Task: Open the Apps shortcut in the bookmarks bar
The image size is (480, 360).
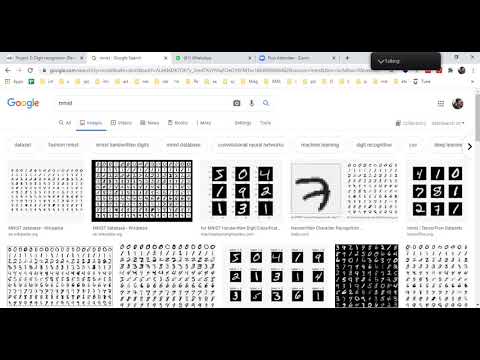Action: tap(14, 81)
